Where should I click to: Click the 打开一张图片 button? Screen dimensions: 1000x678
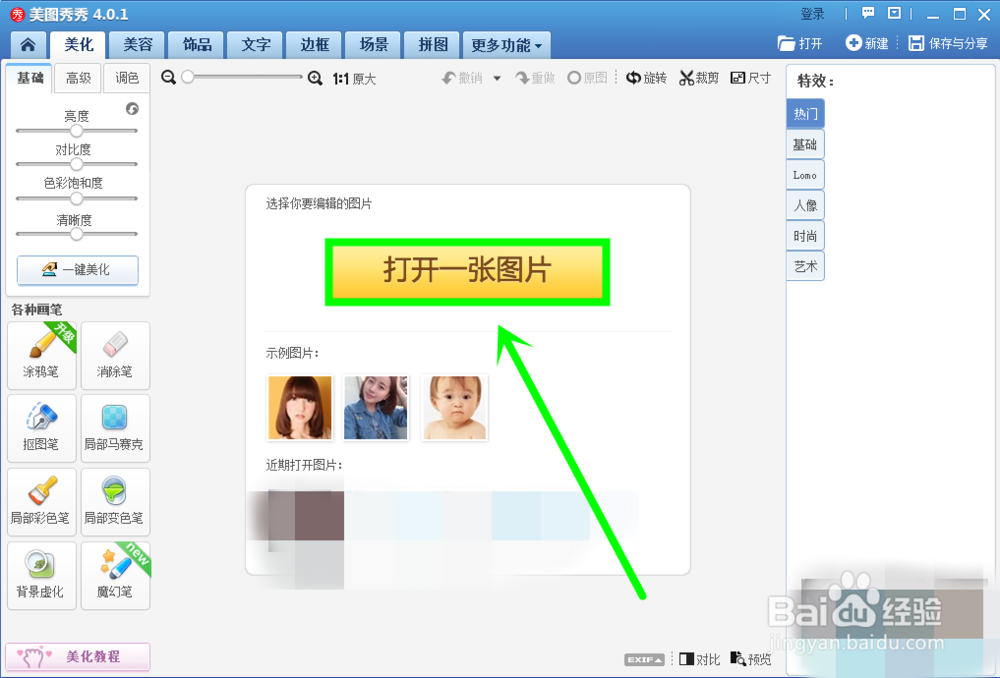(467, 272)
